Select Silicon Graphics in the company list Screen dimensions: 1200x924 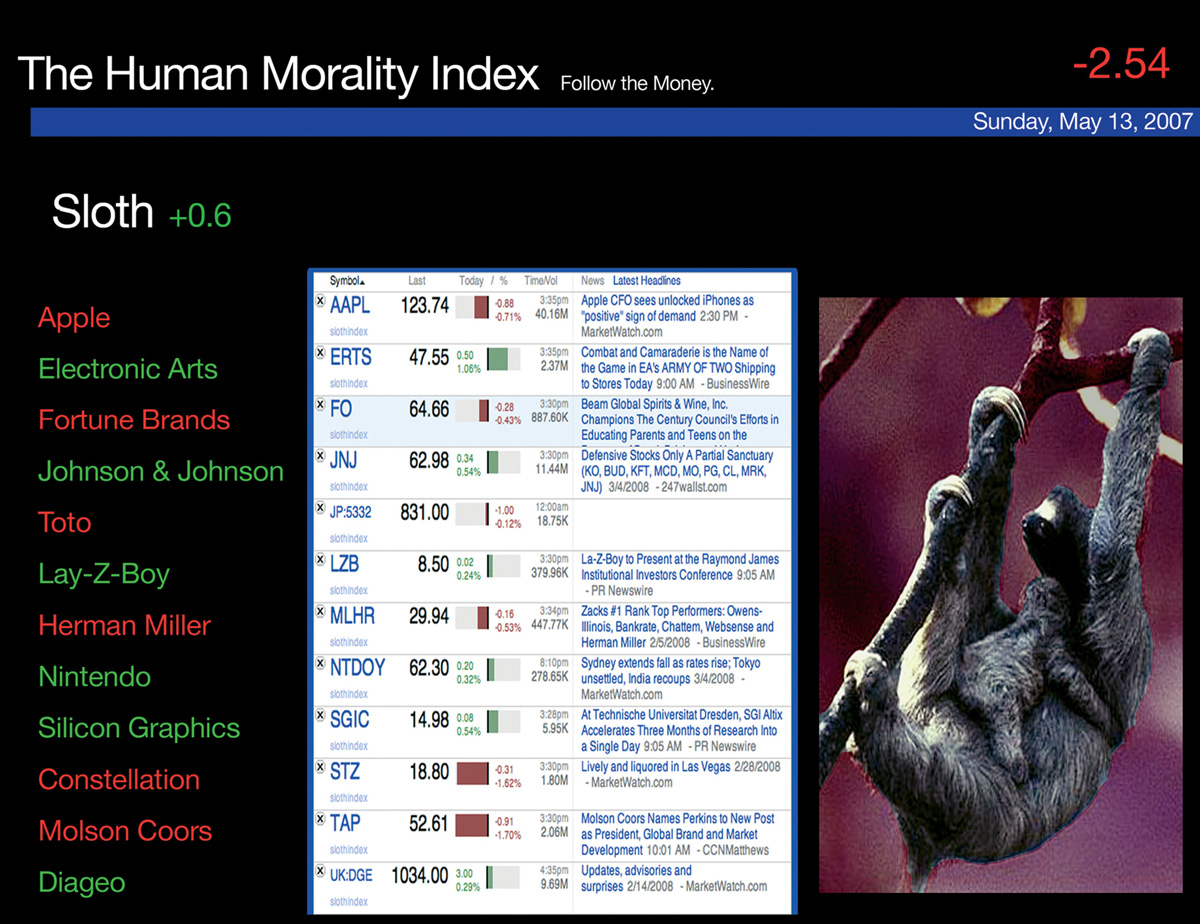click(x=139, y=728)
